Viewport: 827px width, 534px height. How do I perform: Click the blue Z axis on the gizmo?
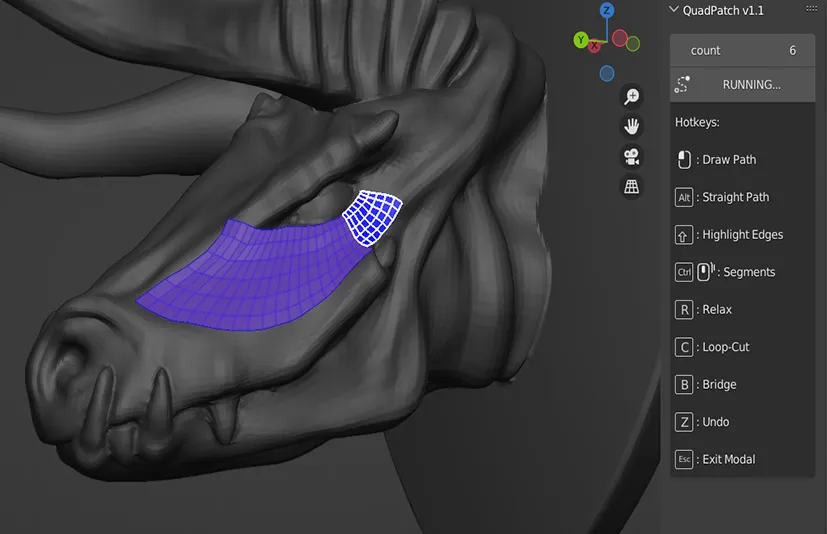[x=607, y=10]
